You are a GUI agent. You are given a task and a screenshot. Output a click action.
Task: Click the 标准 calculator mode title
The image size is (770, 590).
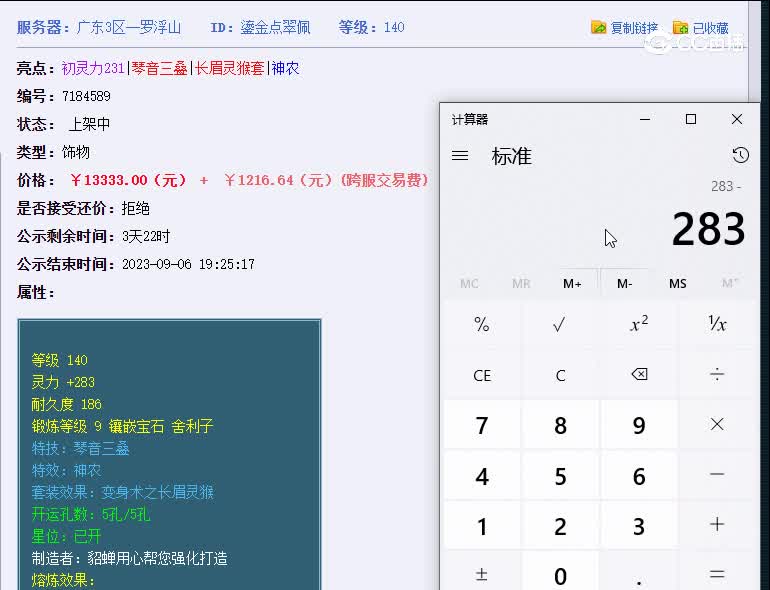512,156
